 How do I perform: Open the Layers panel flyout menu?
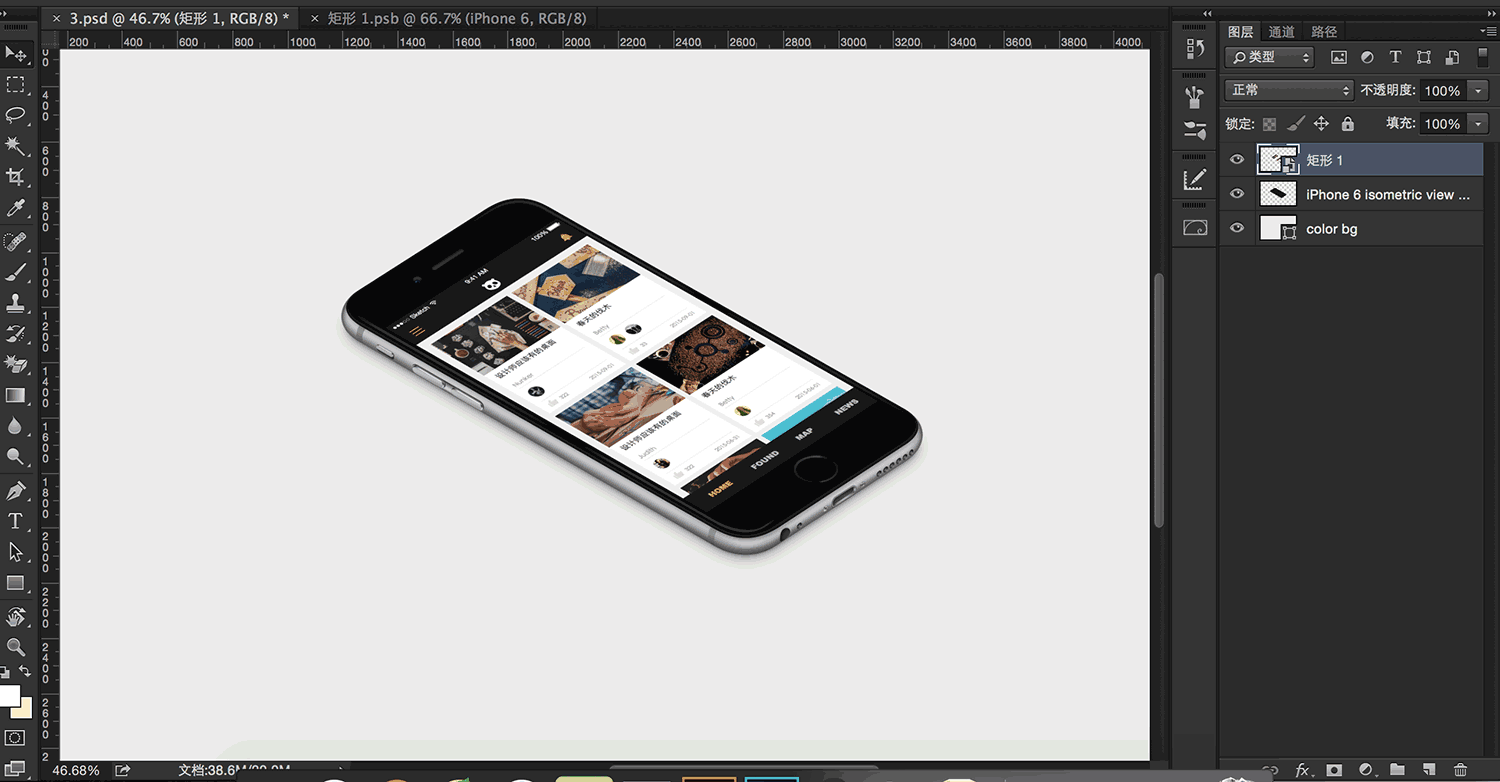(x=1488, y=32)
